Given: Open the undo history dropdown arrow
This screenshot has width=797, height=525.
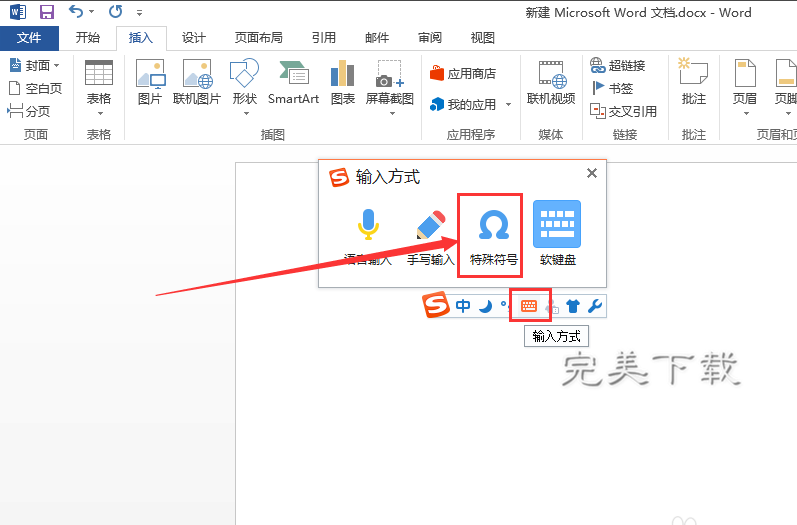Looking at the screenshot, I should click(x=91, y=11).
